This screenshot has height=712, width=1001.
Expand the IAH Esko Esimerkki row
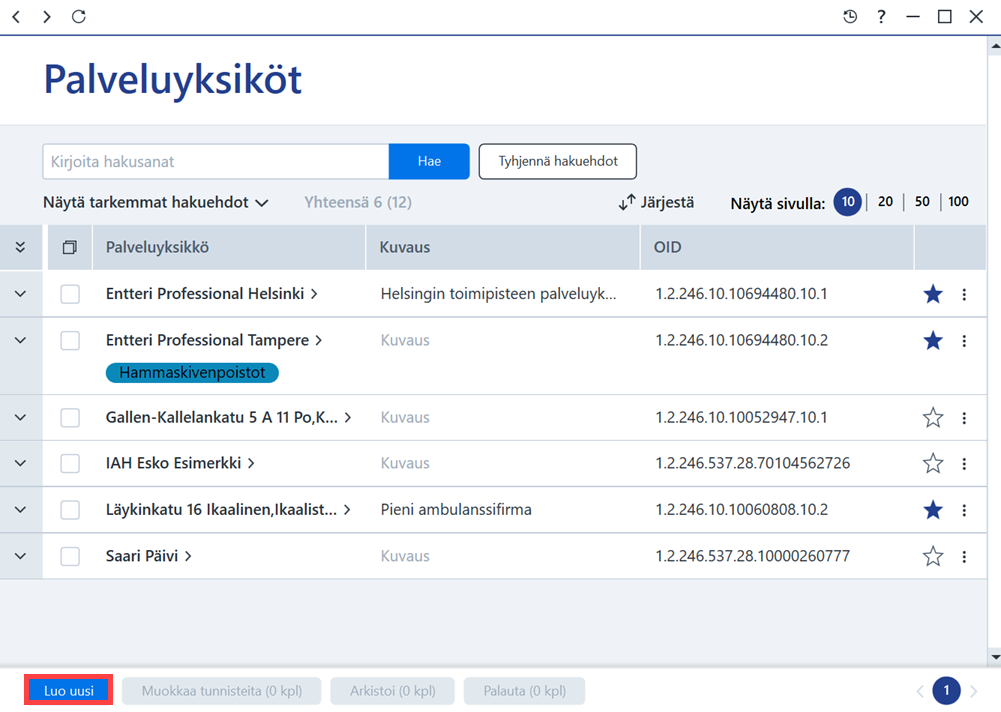click(x=20, y=463)
